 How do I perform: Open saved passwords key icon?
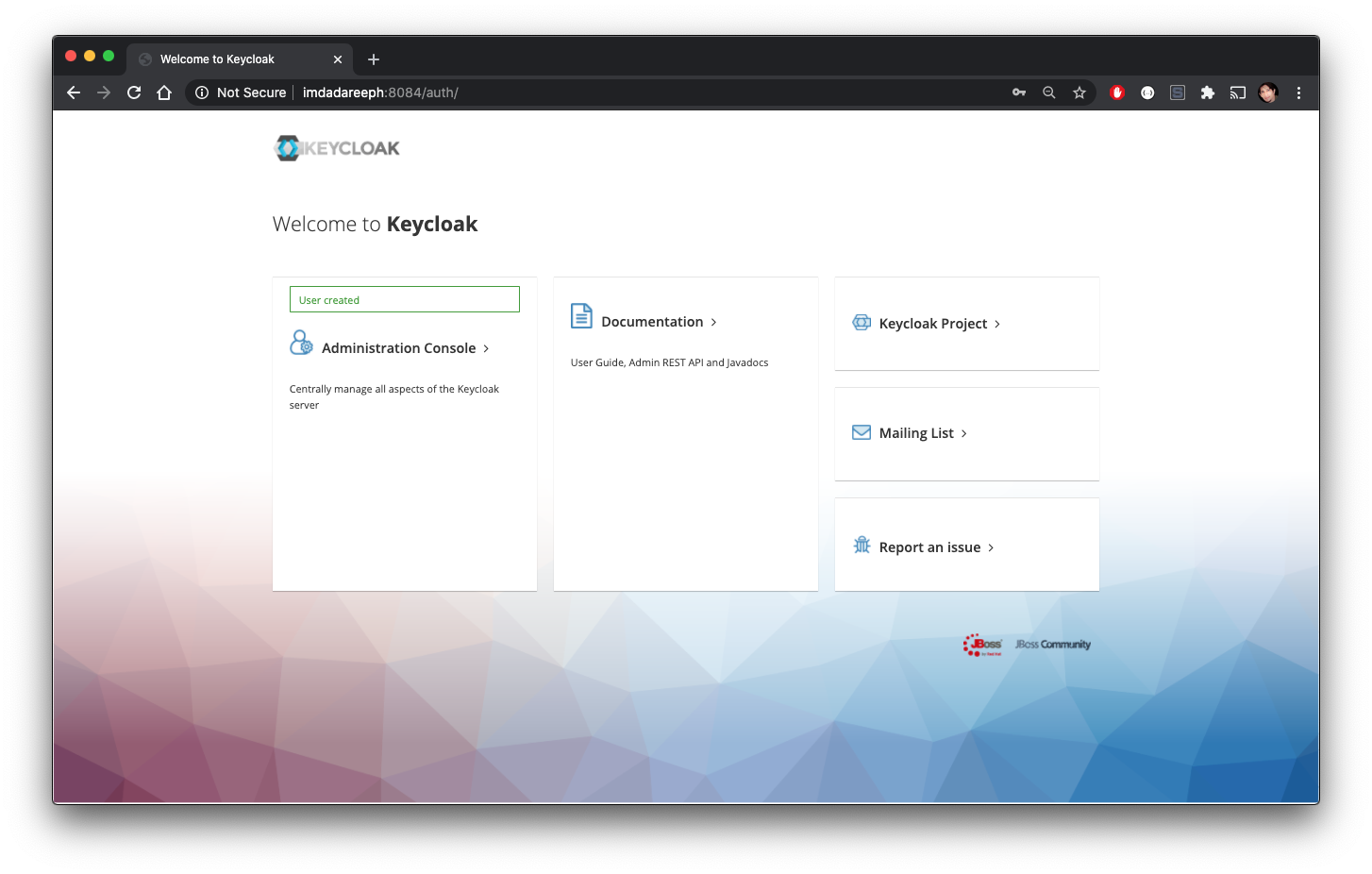tap(1019, 92)
